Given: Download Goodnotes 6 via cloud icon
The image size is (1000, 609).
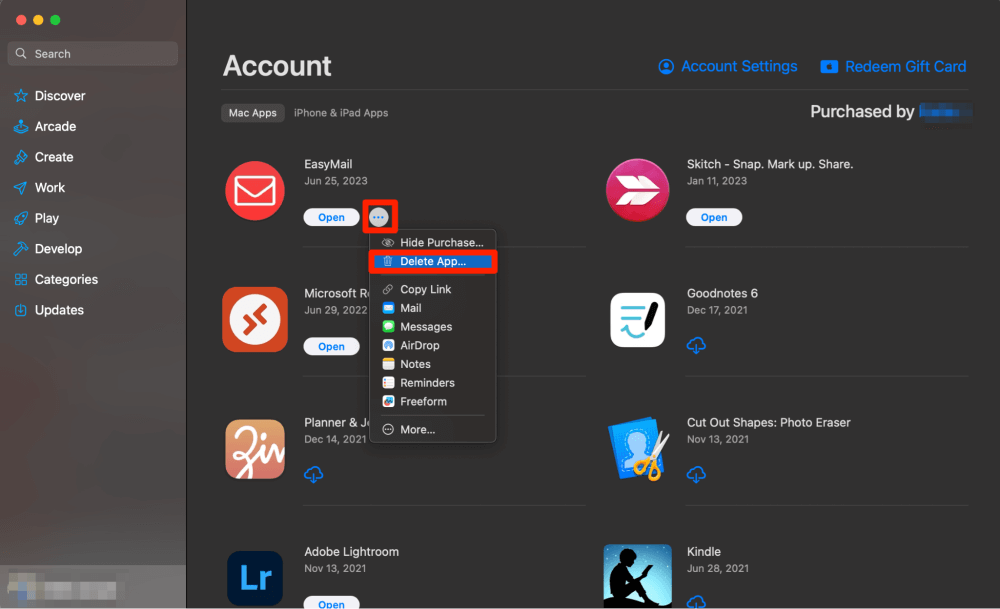Looking at the screenshot, I should [x=697, y=345].
